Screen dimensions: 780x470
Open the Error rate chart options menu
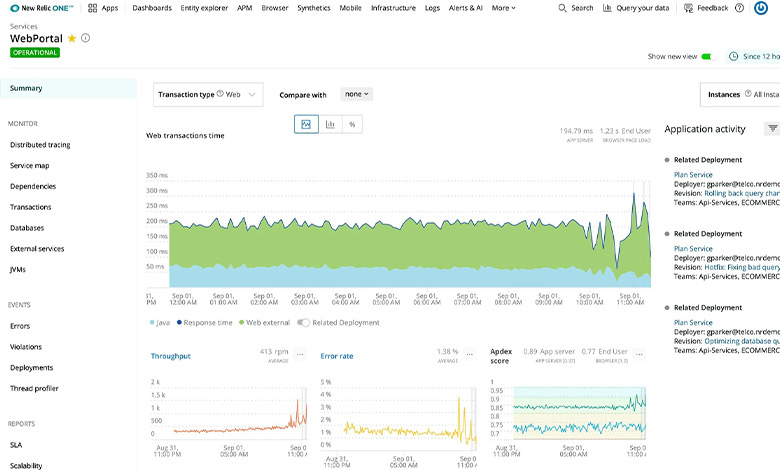pos(470,355)
